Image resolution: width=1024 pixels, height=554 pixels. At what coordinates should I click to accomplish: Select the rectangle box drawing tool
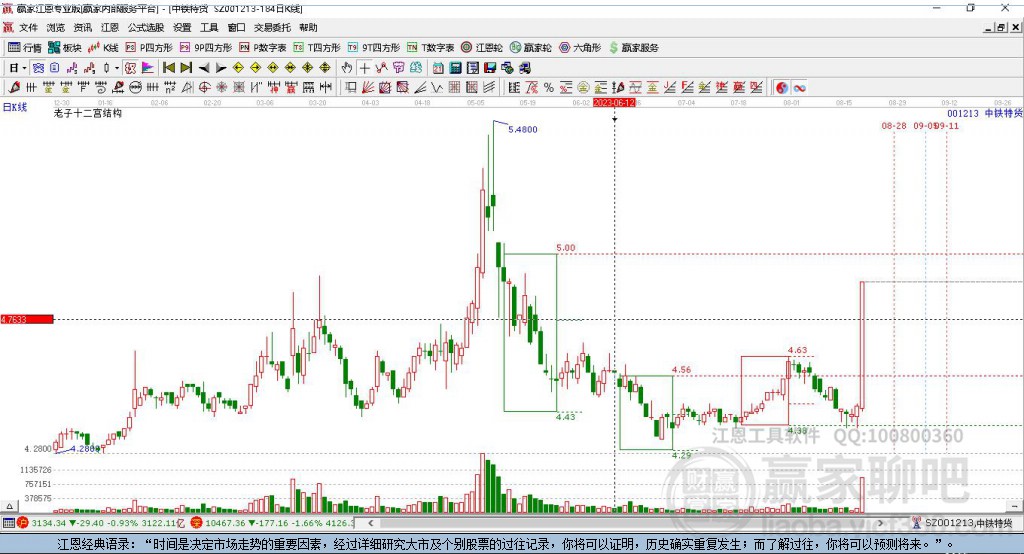pos(351,88)
